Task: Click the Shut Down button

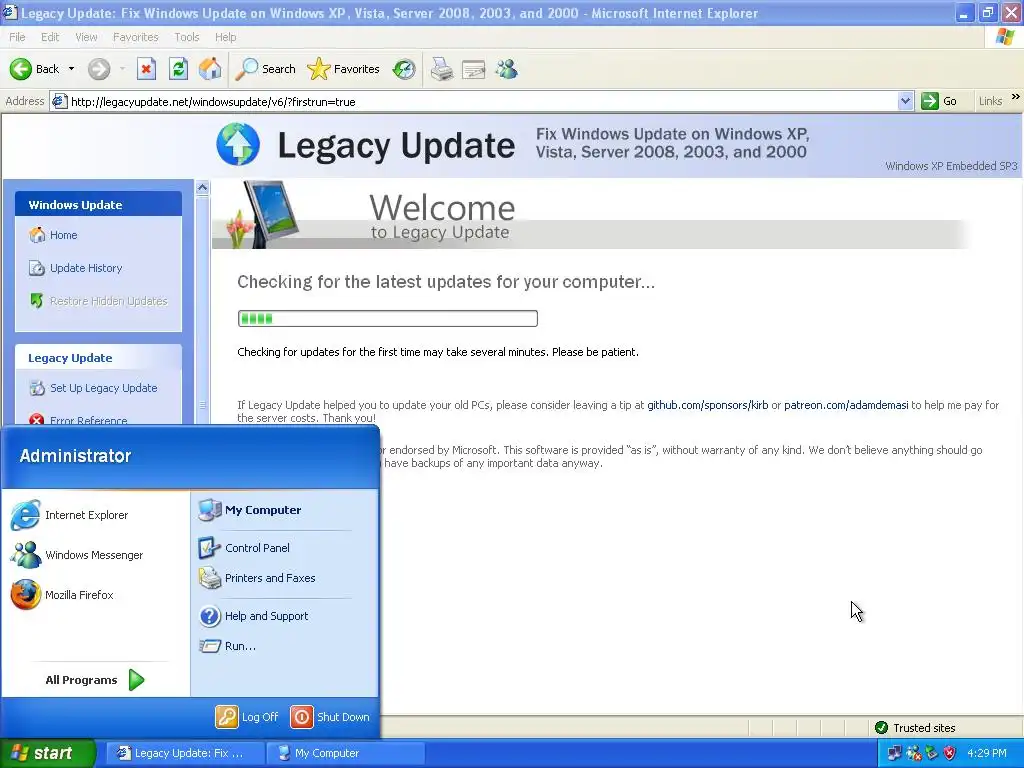Action: pyautogui.click(x=330, y=716)
